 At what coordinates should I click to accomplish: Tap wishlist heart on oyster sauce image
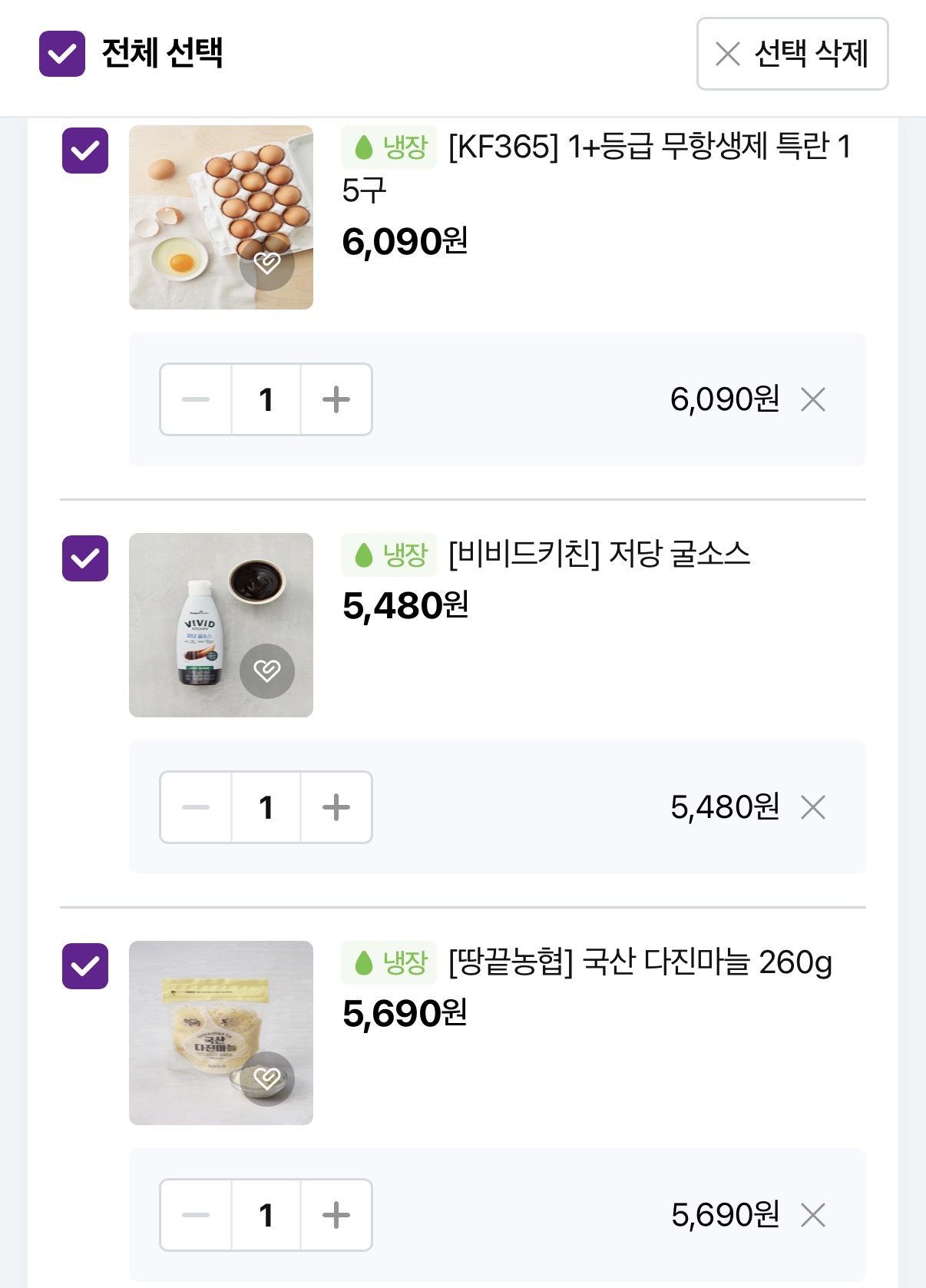(x=267, y=670)
